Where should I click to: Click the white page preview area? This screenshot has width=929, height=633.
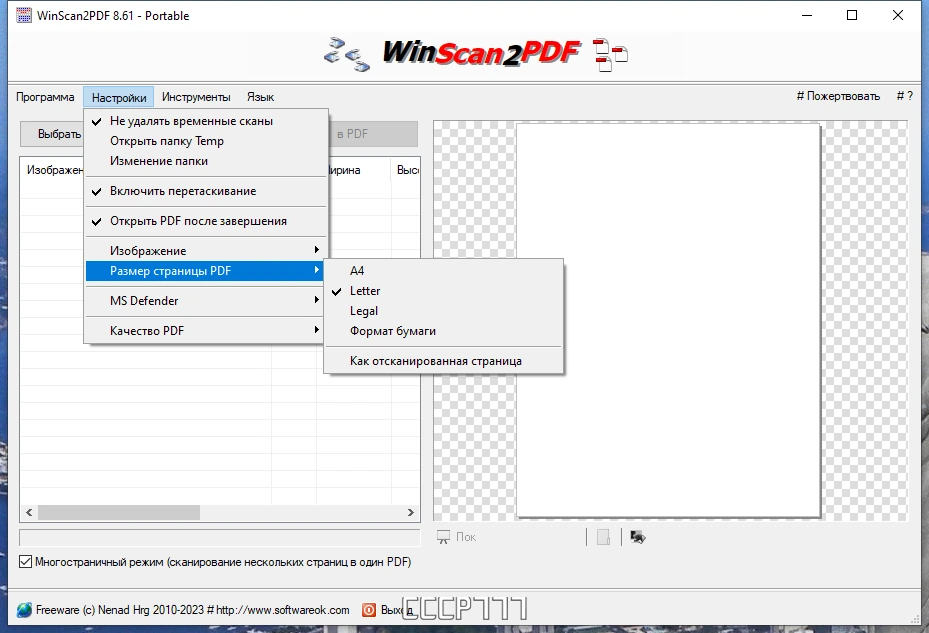point(668,321)
